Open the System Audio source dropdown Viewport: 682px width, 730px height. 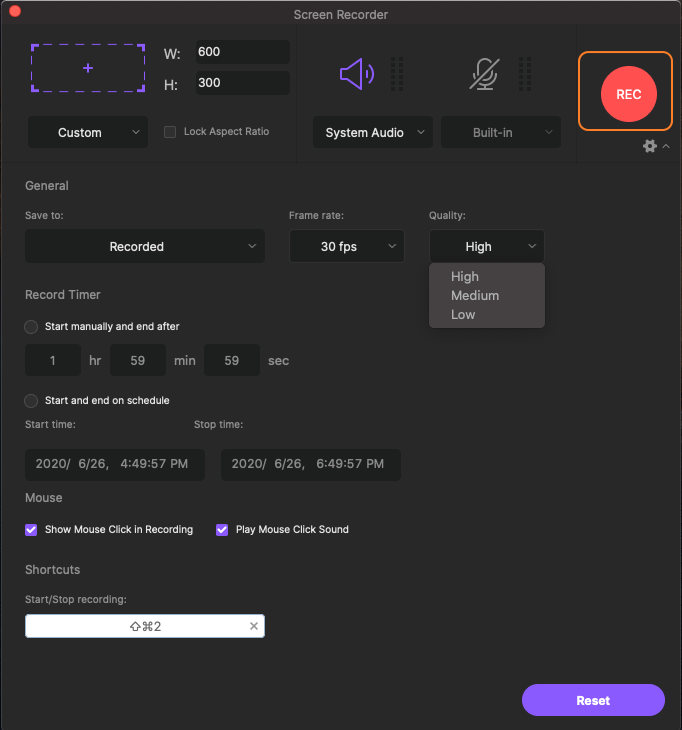click(x=372, y=132)
